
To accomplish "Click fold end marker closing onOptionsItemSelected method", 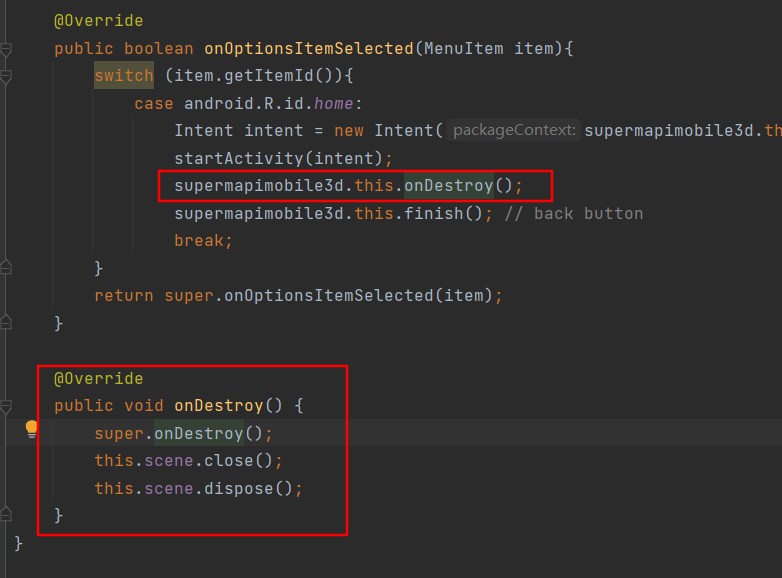I will point(6,323).
